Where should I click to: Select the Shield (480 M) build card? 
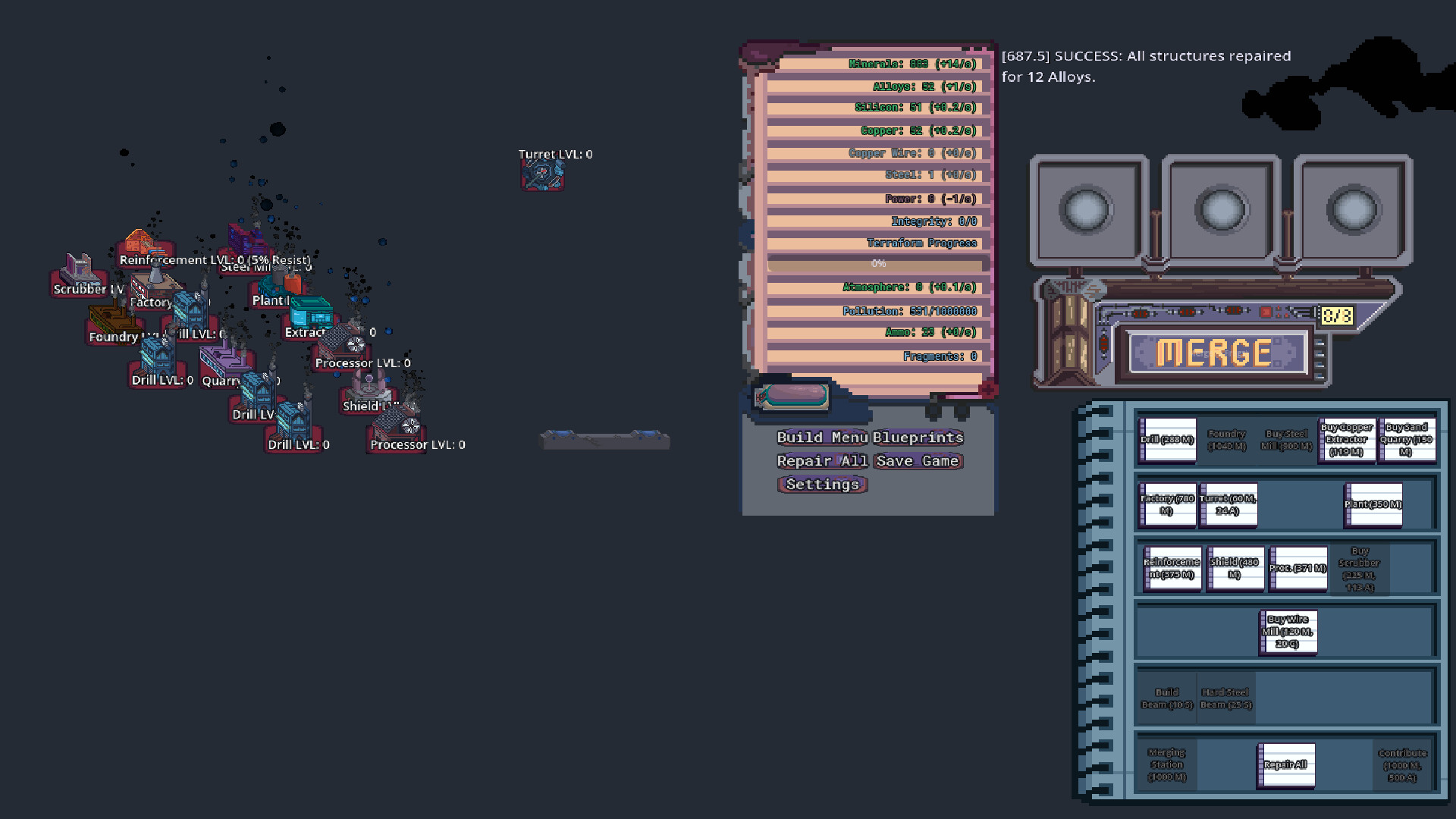pyautogui.click(x=1235, y=569)
